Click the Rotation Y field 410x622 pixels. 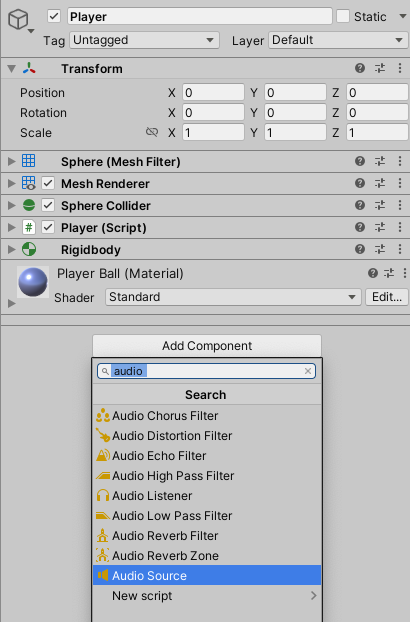click(x=295, y=113)
